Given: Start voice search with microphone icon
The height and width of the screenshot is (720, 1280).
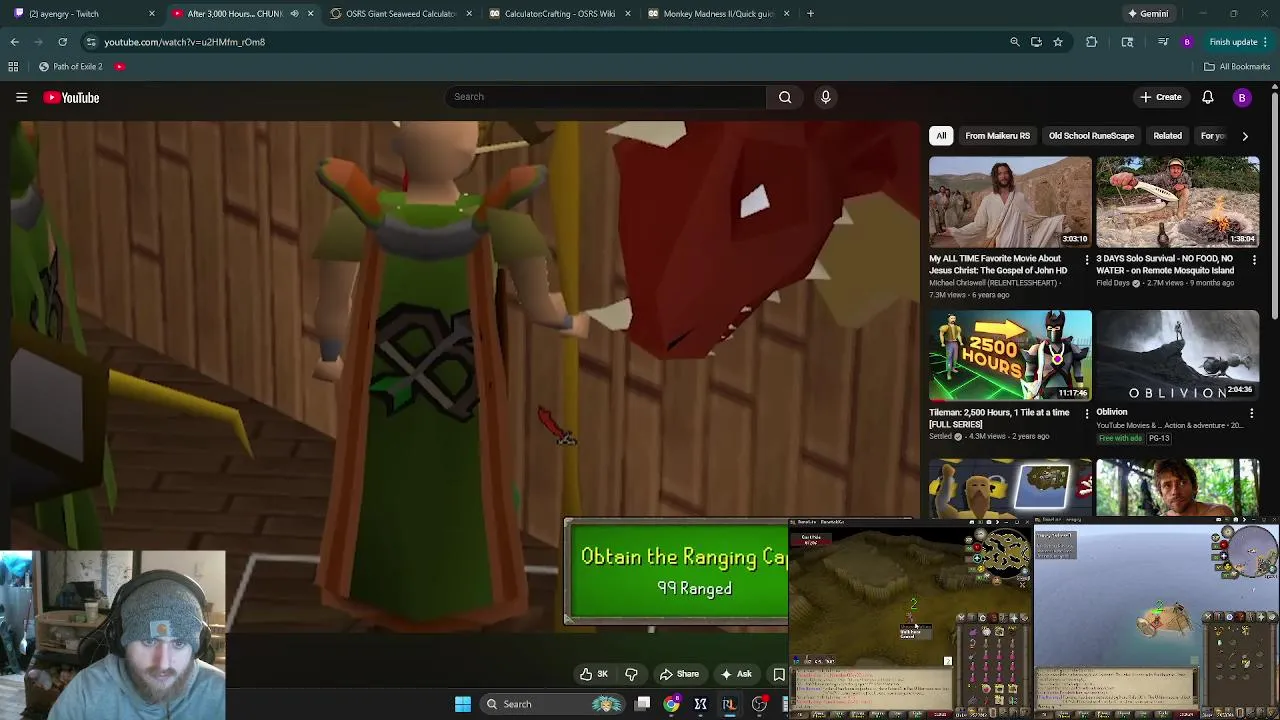Looking at the screenshot, I should (825, 97).
